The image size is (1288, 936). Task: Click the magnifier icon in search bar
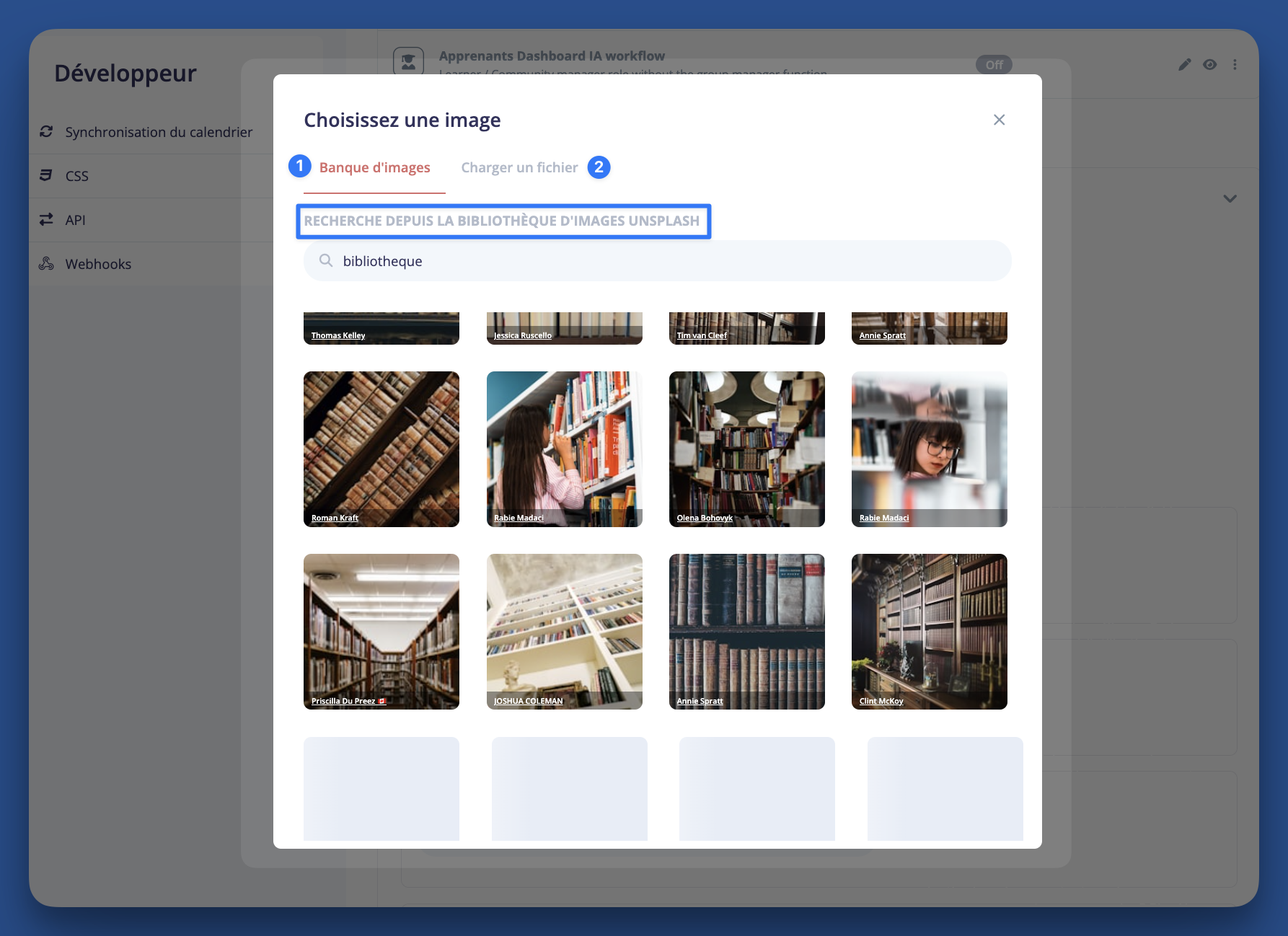(x=326, y=260)
